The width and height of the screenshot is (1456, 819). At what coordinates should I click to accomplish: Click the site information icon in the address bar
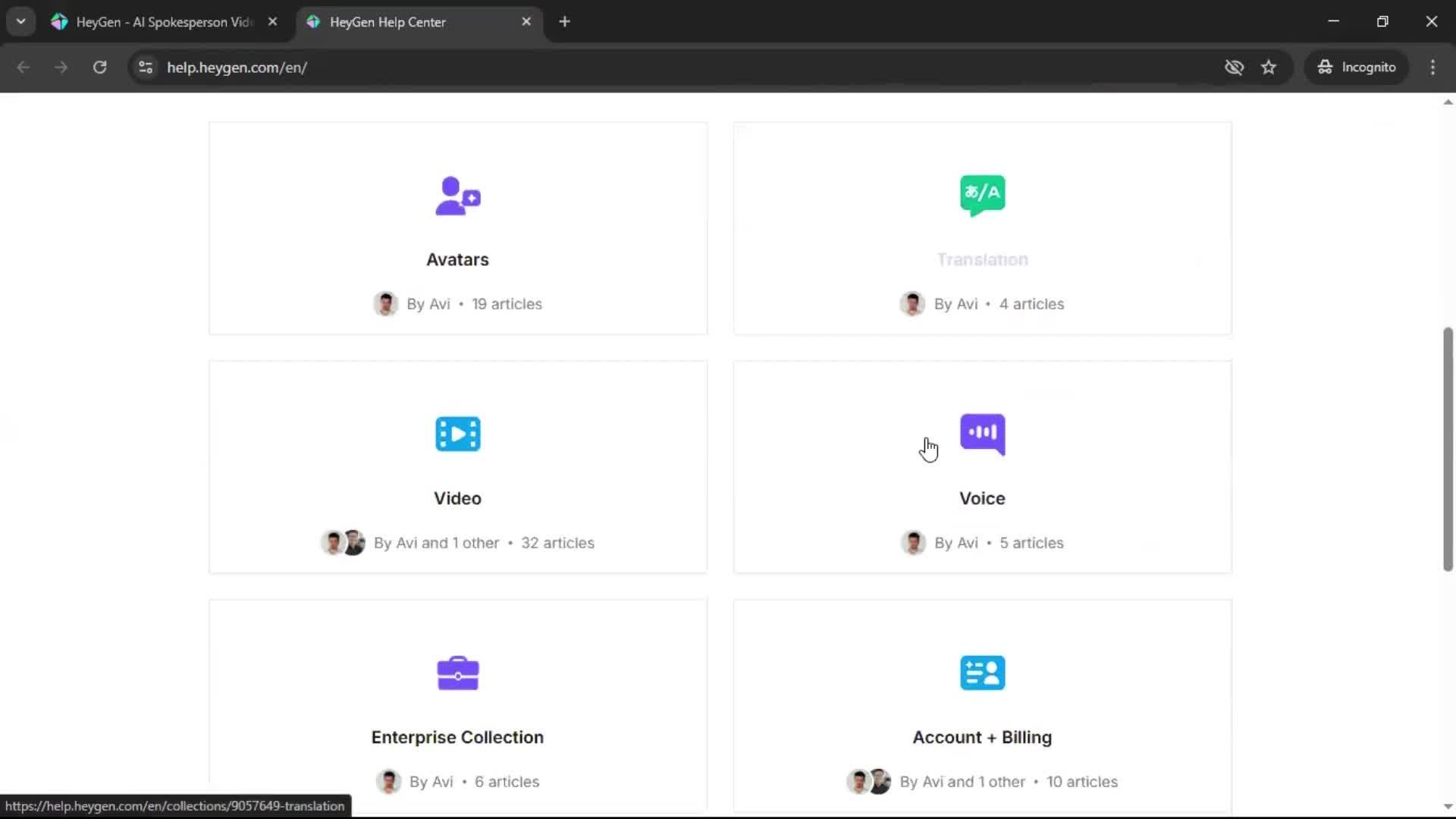146,67
